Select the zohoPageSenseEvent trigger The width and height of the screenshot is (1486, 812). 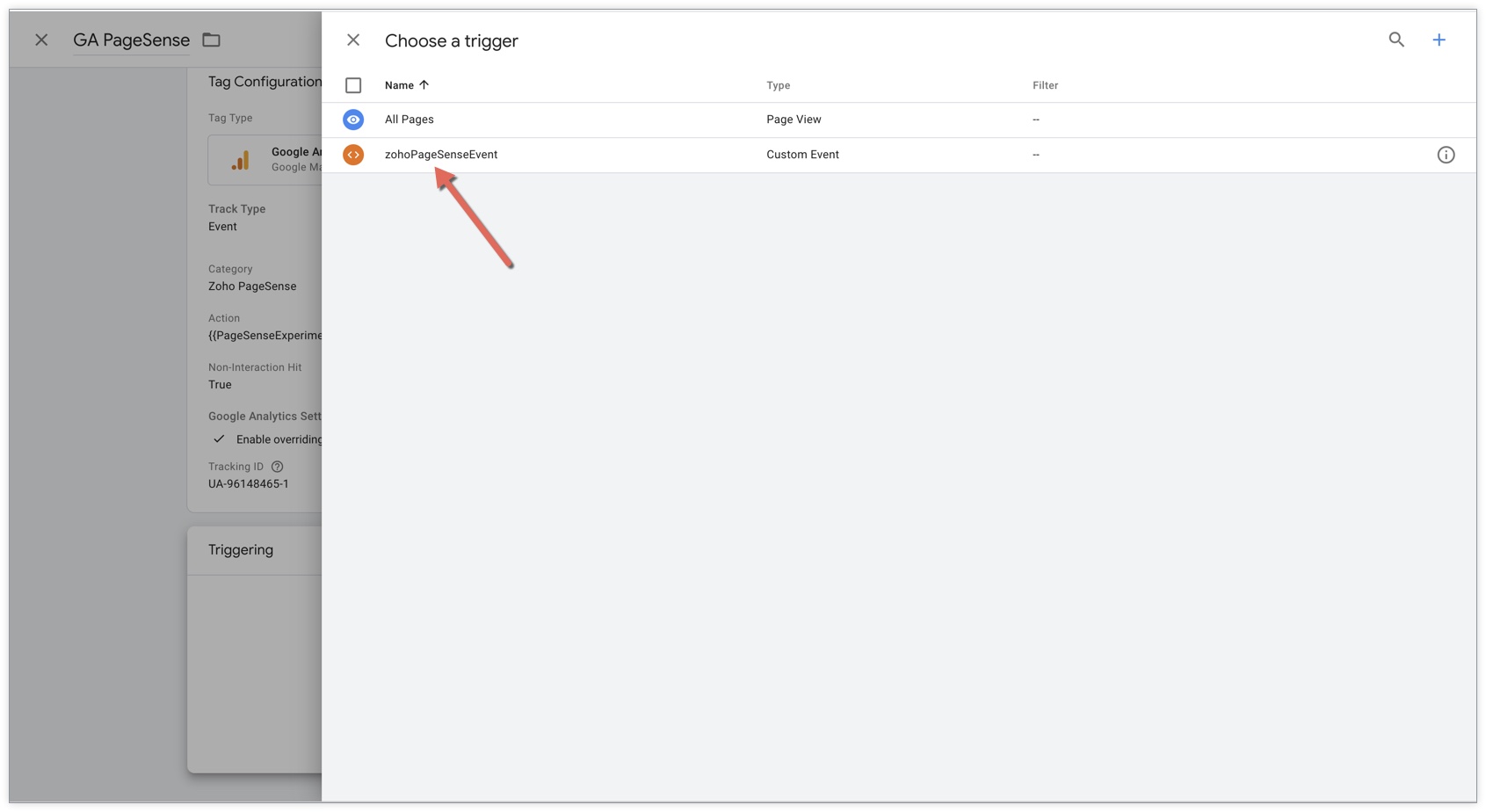coord(441,155)
